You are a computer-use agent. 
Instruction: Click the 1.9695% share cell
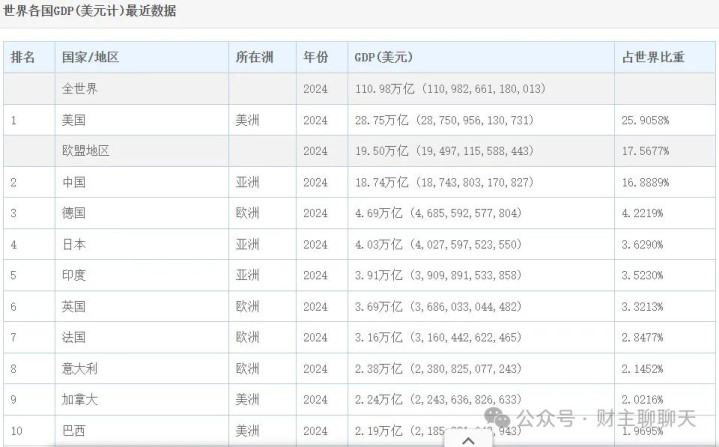click(642, 431)
